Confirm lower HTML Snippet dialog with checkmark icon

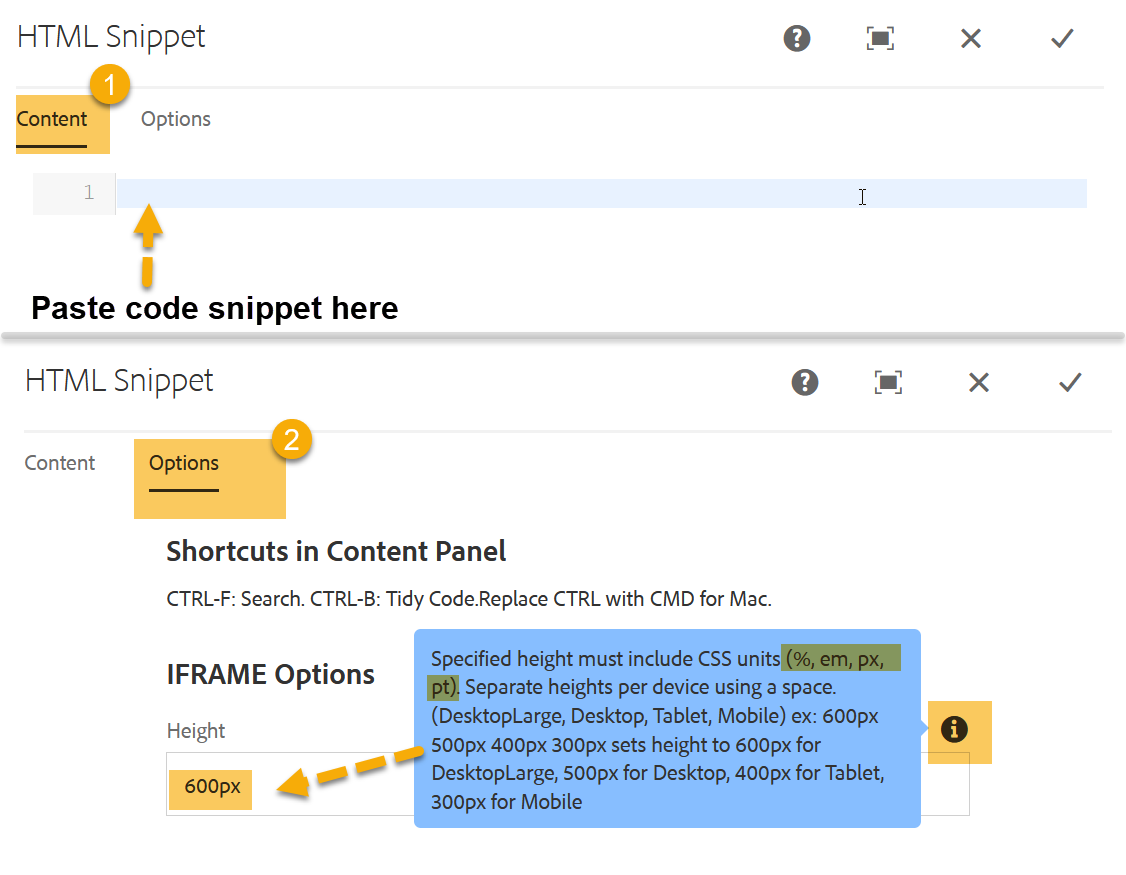point(1070,382)
